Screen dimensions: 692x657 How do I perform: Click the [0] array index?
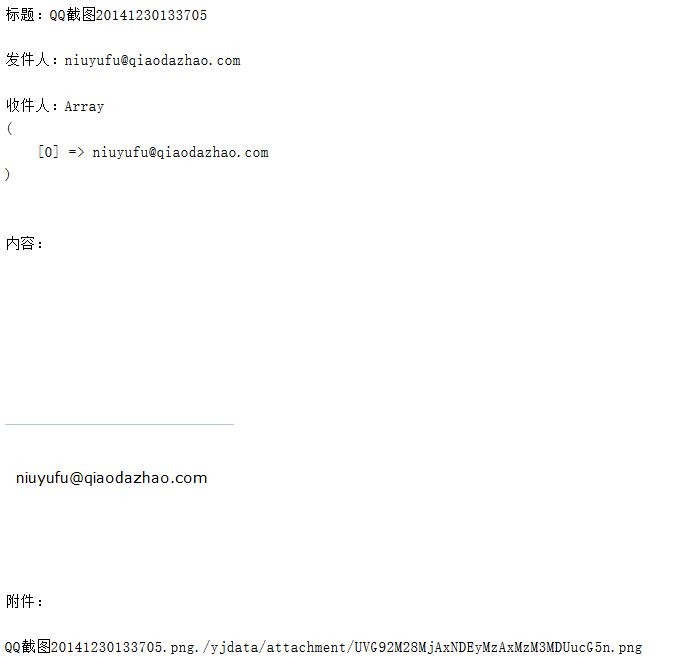48,152
